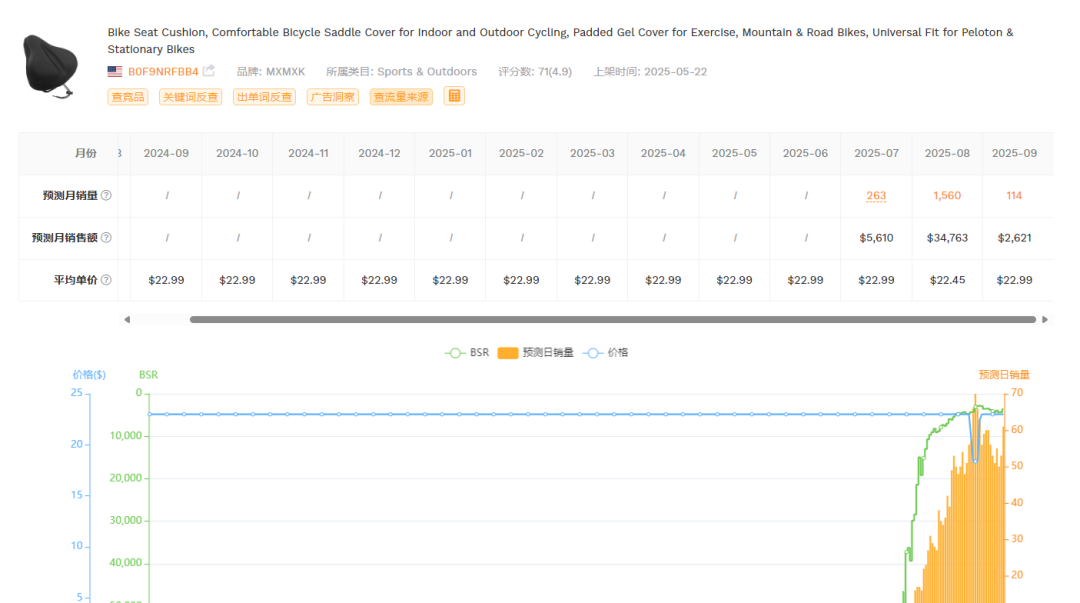The width and height of the screenshot is (1080, 603).
Task: Click the 查竞品 button
Action: pyautogui.click(x=128, y=97)
